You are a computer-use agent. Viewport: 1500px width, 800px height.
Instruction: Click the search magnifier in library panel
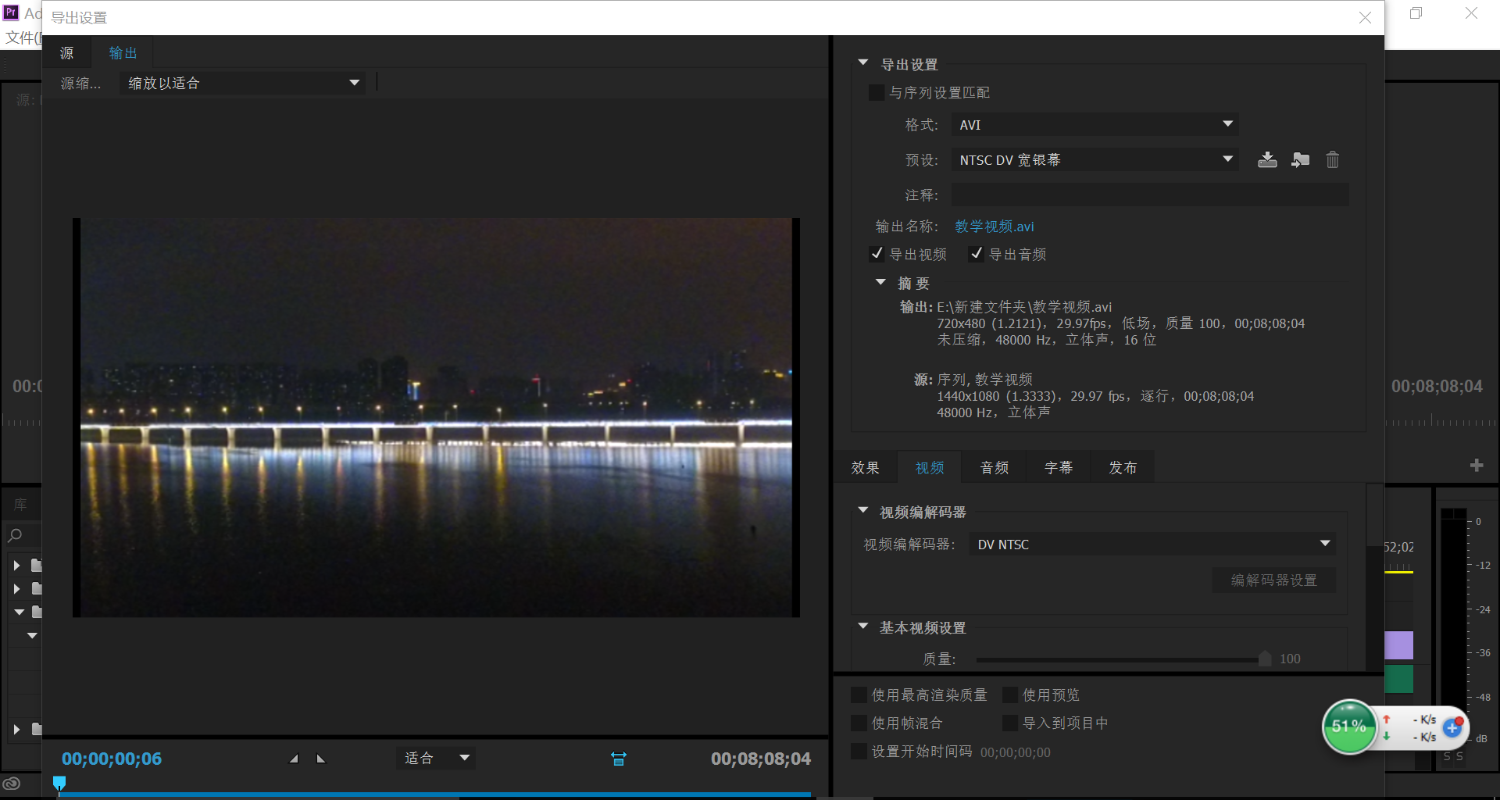pos(15,536)
